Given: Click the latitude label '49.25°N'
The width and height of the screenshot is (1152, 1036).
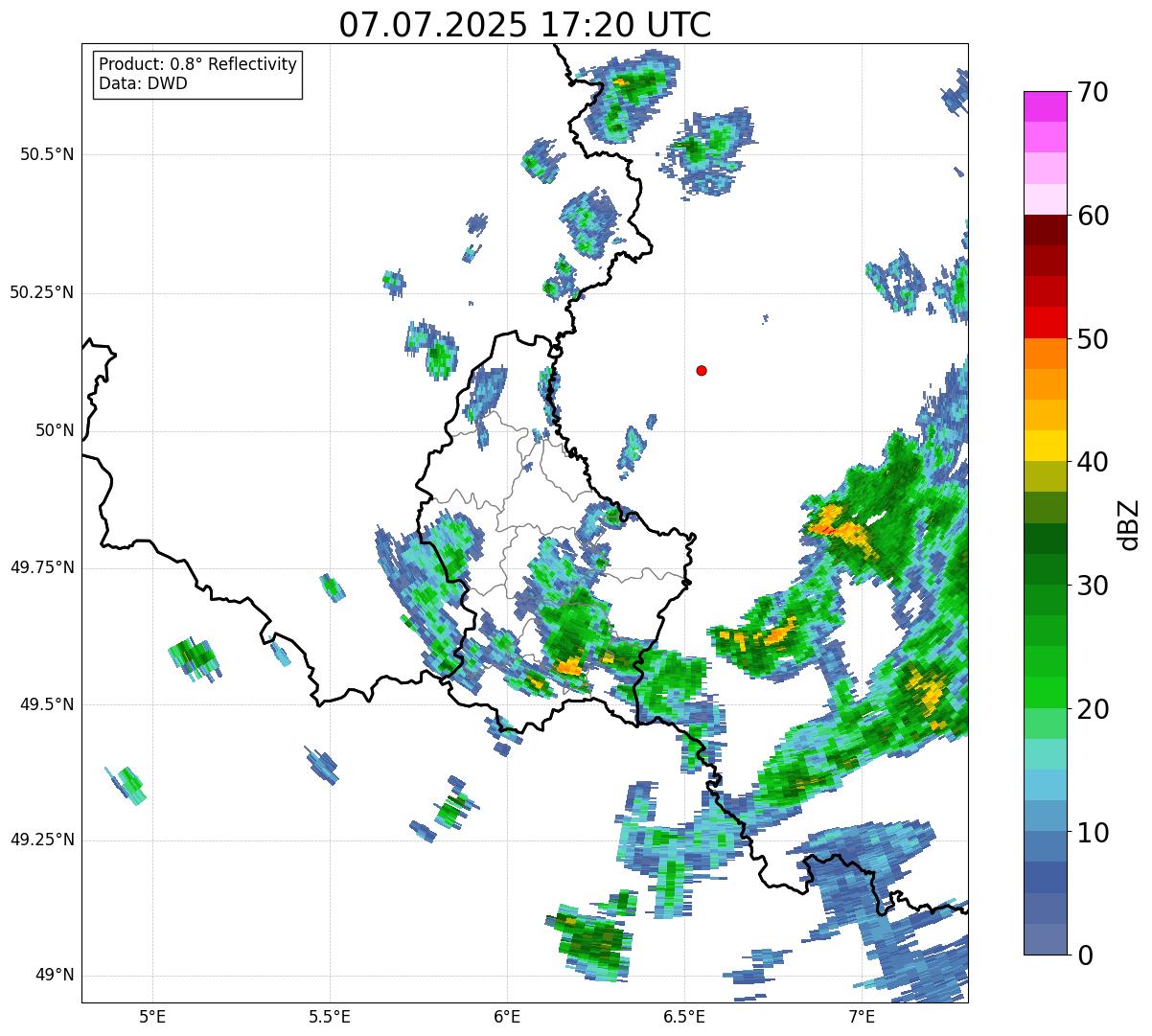Looking at the screenshot, I should [x=42, y=840].
